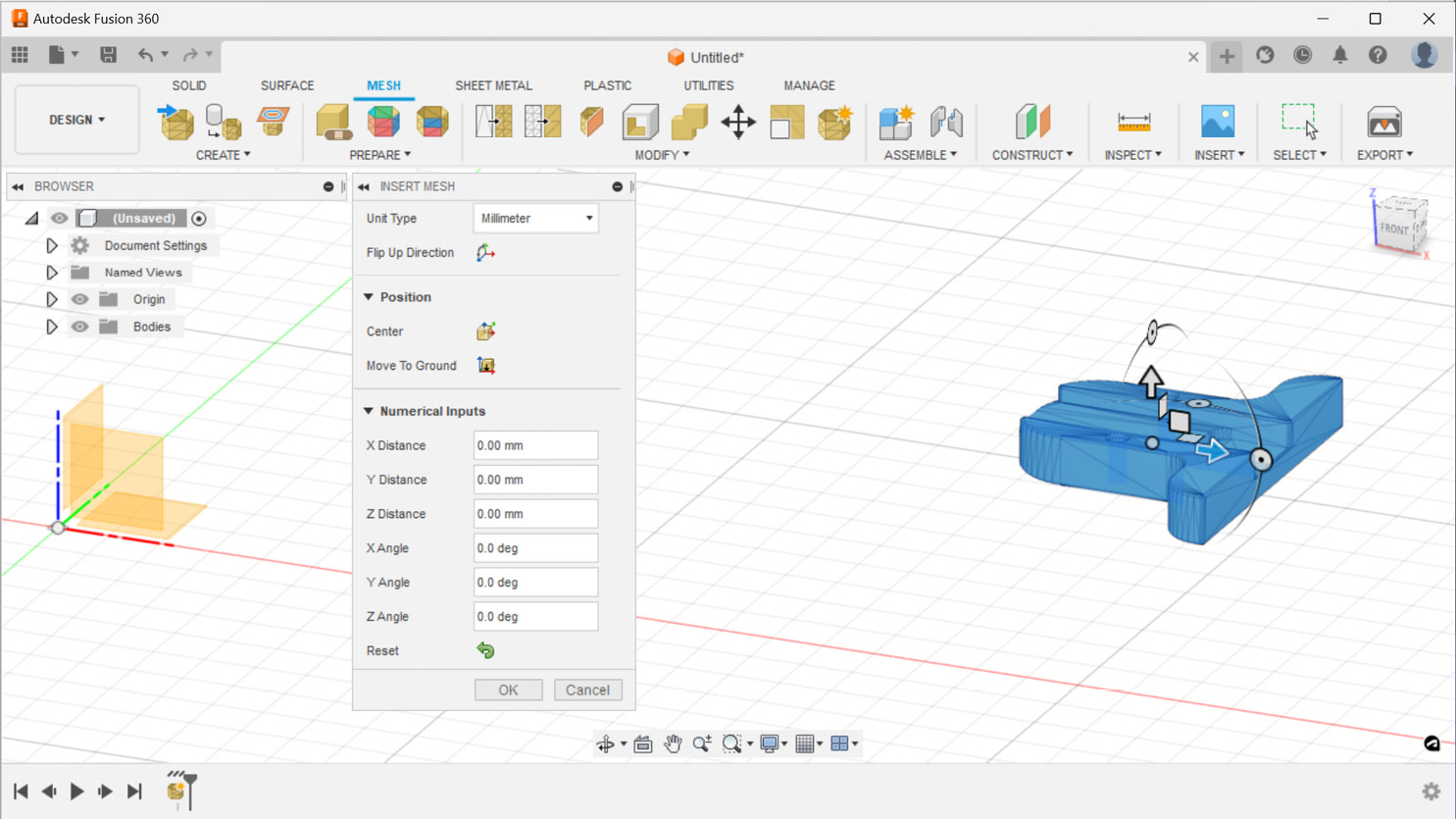Expand the Document Settings tree node
Viewport: 1456px width, 819px height.
tap(52, 246)
